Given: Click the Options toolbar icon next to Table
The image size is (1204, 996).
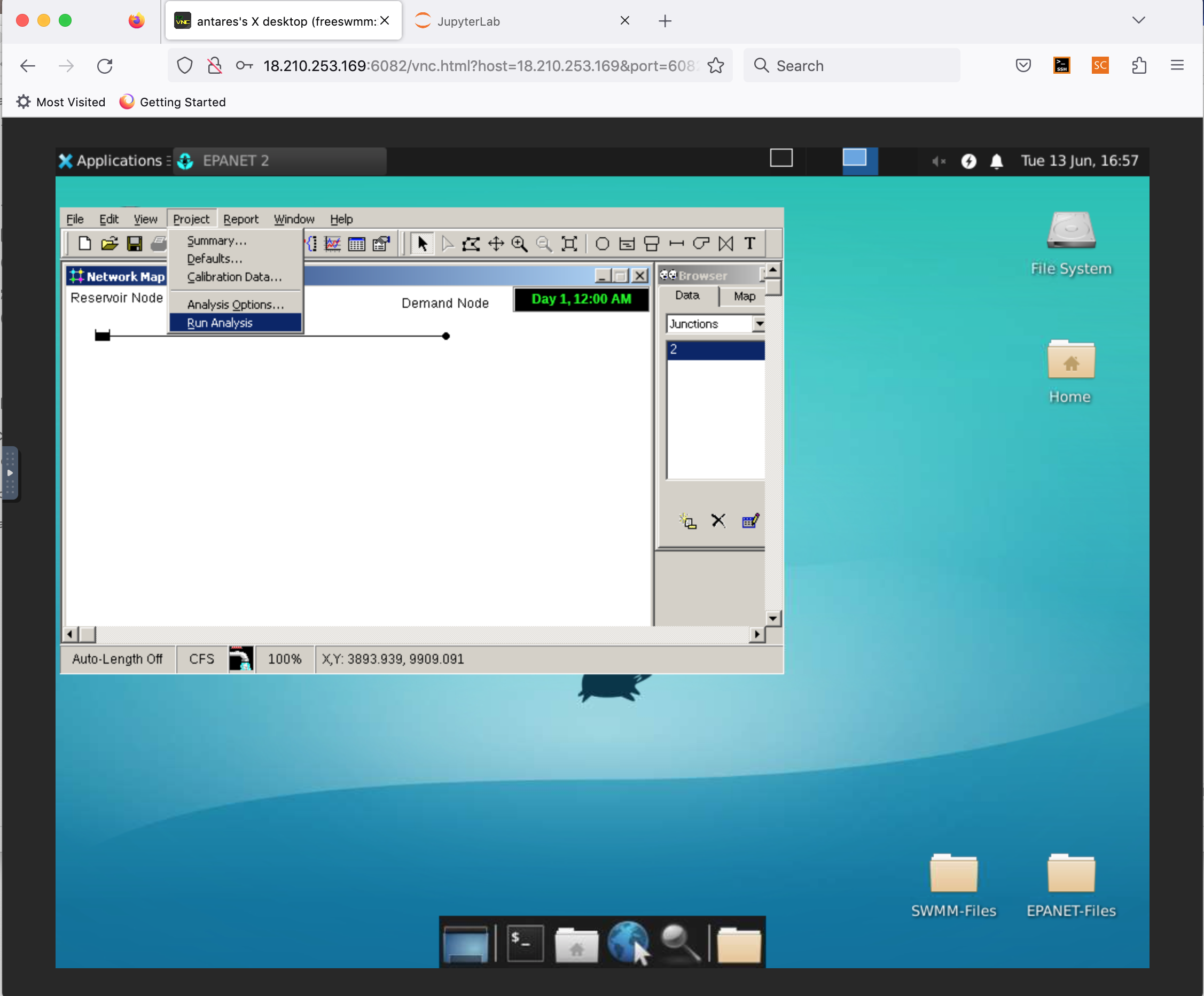Looking at the screenshot, I should tap(381, 244).
